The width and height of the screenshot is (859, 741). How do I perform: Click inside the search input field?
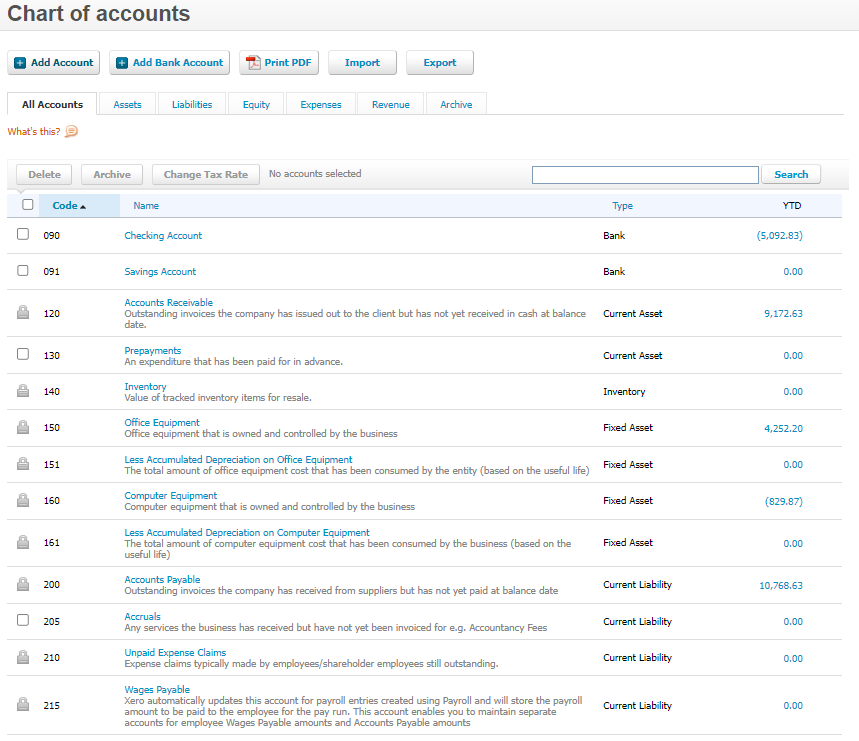click(x=645, y=174)
